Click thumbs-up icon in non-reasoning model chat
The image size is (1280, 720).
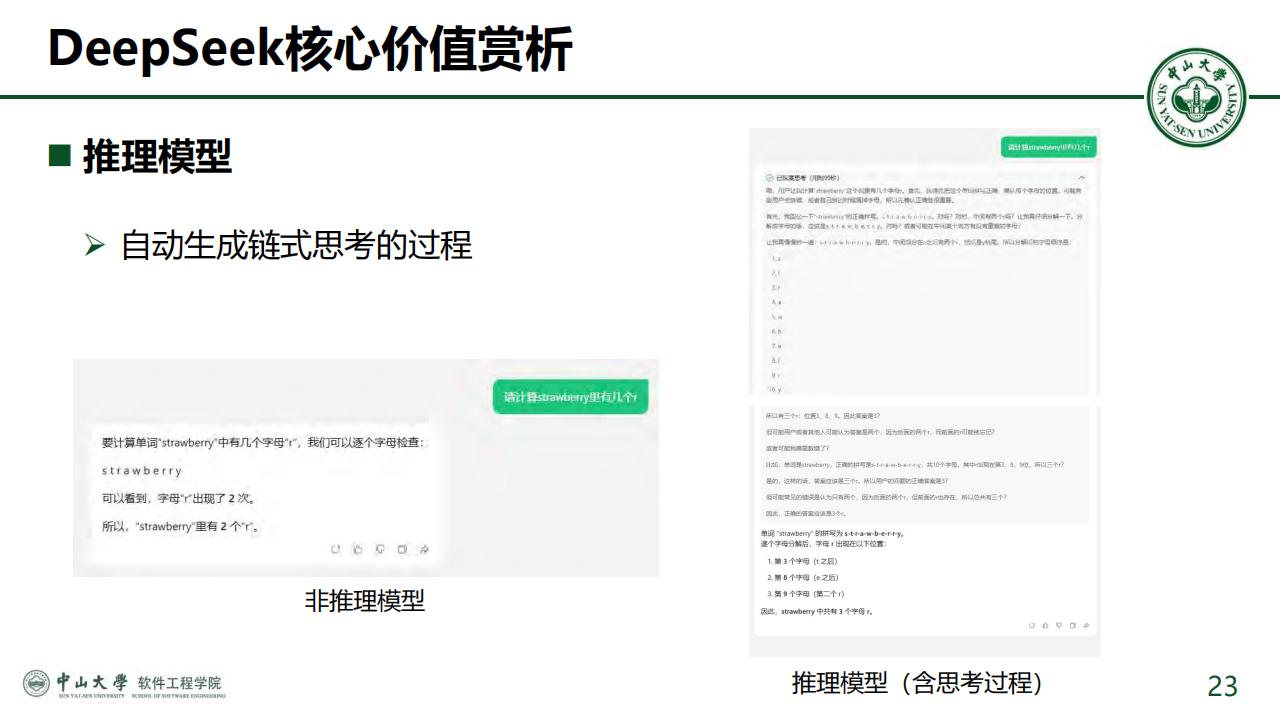(x=358, y=549)
